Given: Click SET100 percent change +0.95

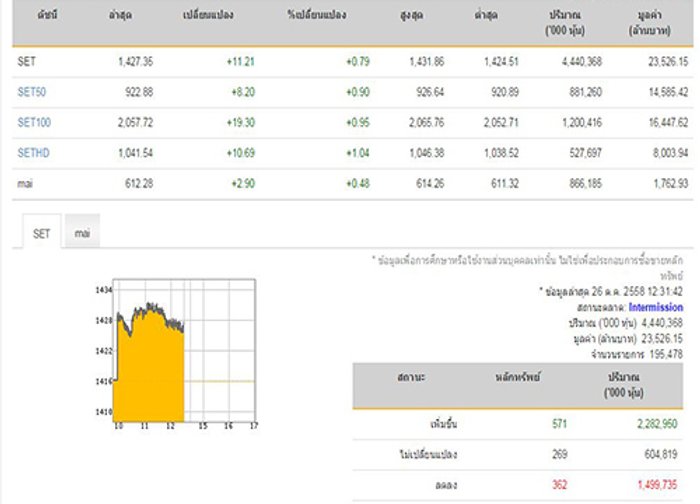Looking at the screenshot, I should (x=358, y=122).
